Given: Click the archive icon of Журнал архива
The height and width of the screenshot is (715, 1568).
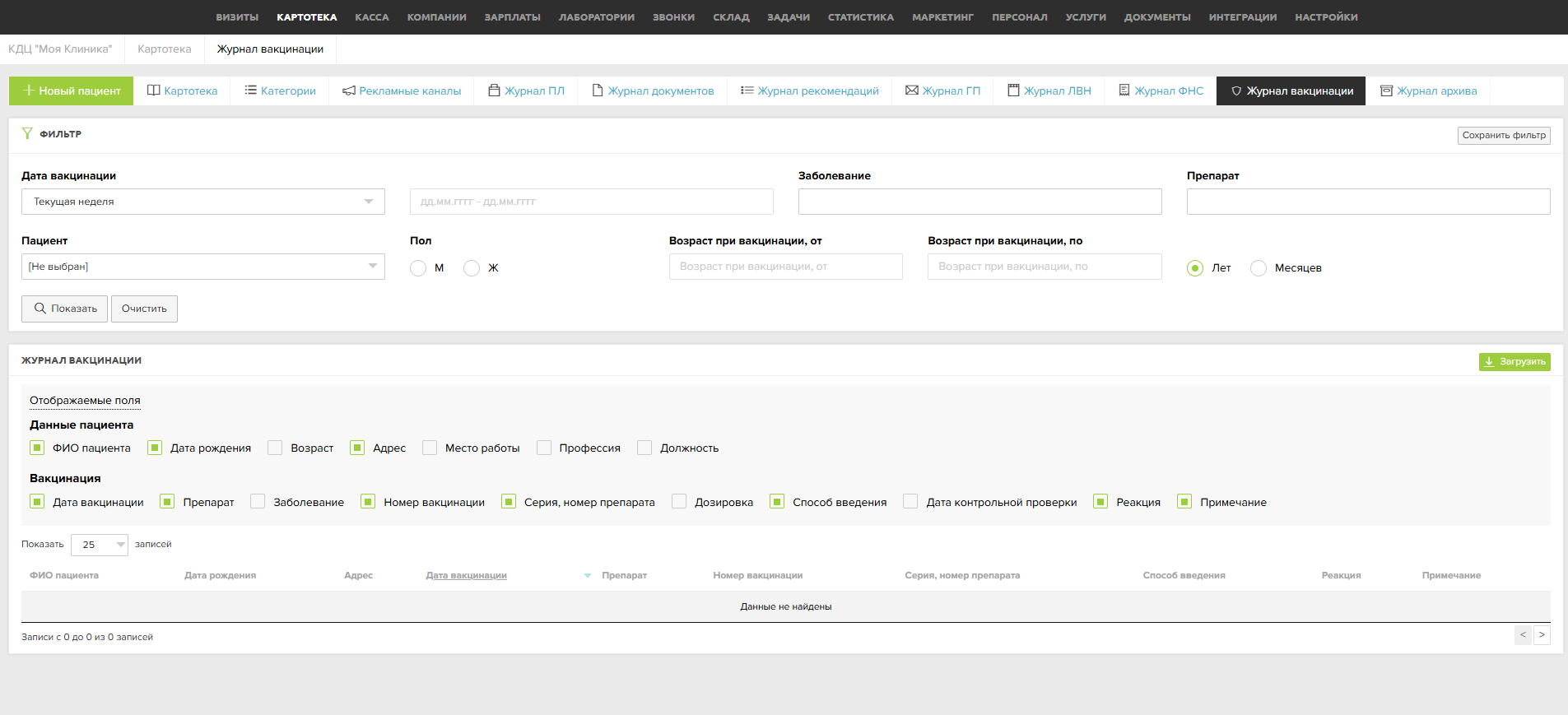Looking at the screenshot, I should (x=1387, y=91).
